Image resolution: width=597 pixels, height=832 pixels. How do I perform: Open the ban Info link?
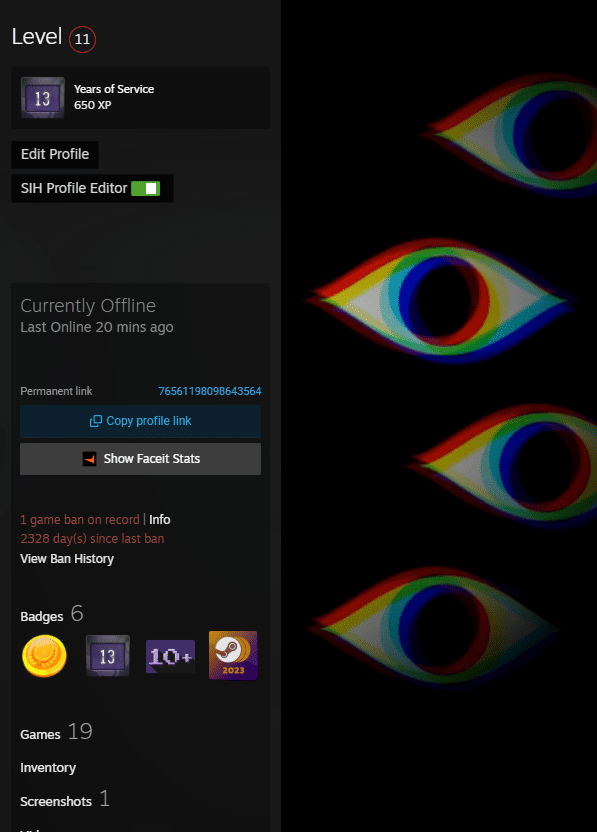pyautogui.click(x=160, y=519)
